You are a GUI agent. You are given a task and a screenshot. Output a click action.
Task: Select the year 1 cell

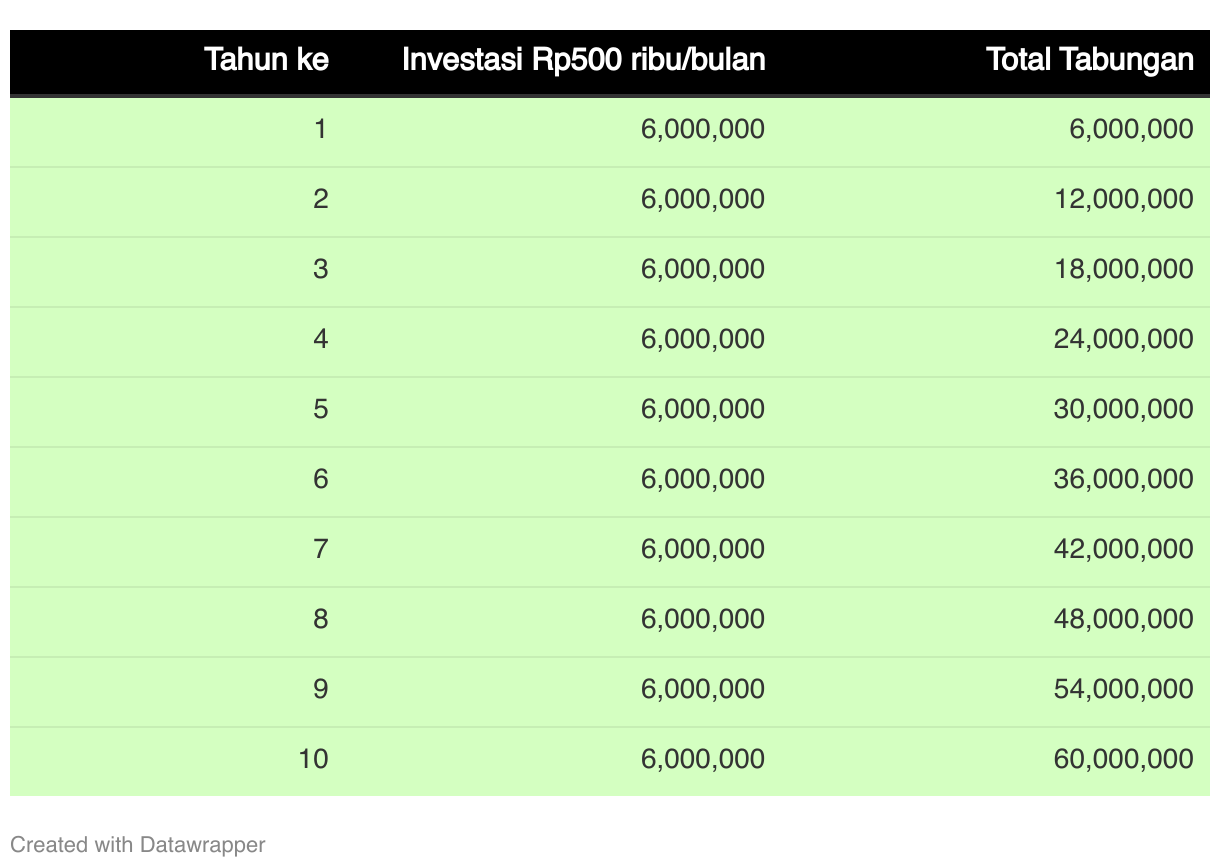320,129
